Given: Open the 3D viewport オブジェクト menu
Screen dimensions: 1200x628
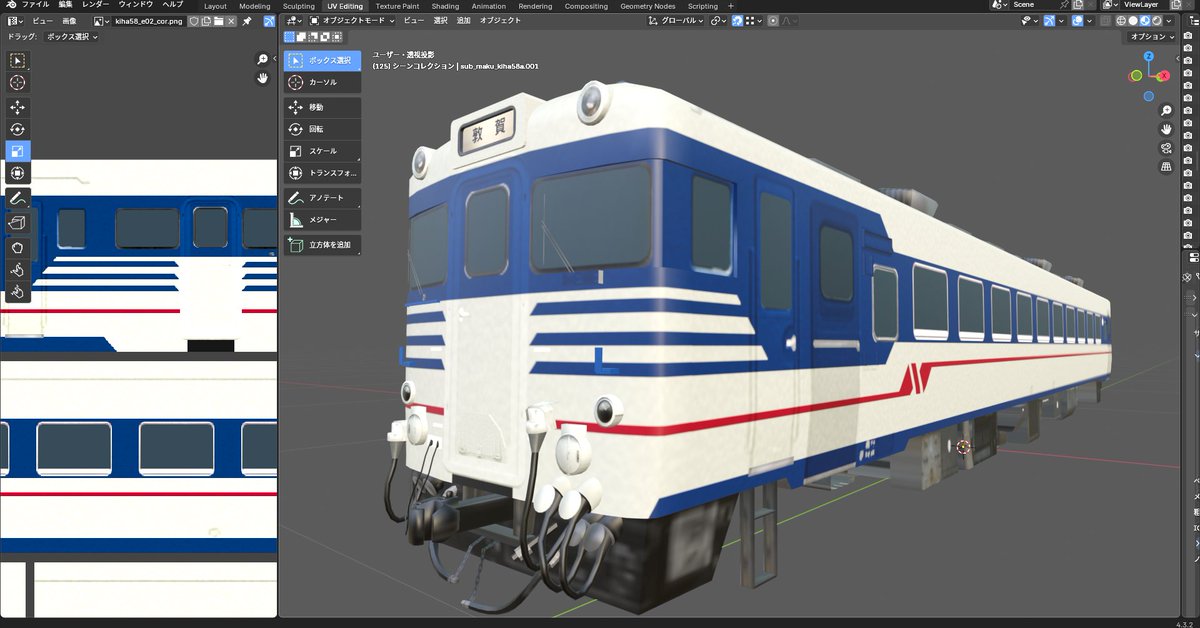Looking at the screenshot, I should pos(500,20).
